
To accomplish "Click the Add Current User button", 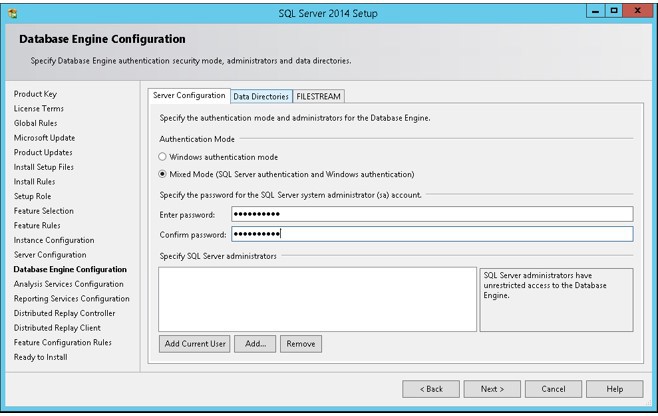I will 195,343.
